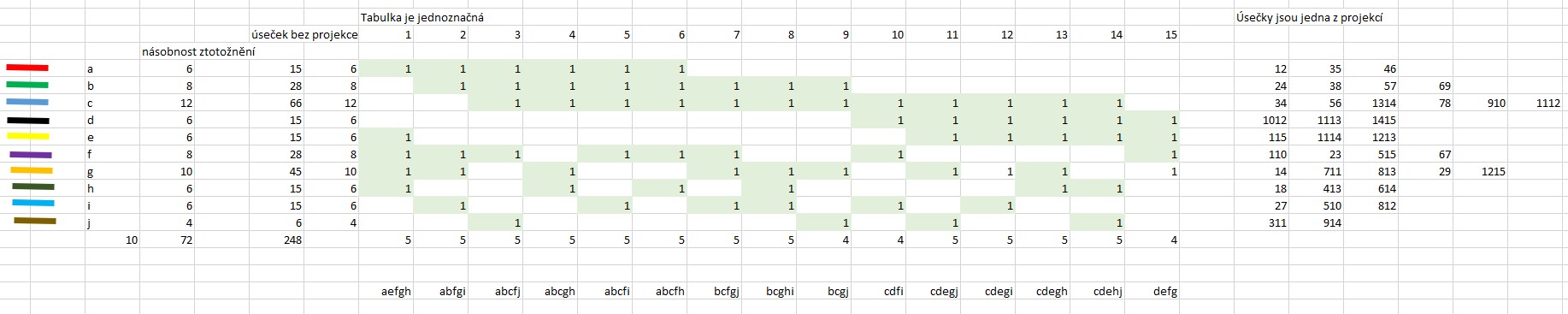Click the 'násobnost ztotožnění' label cell
Viewport: 1568px width, 314px height.
(198, 51)
